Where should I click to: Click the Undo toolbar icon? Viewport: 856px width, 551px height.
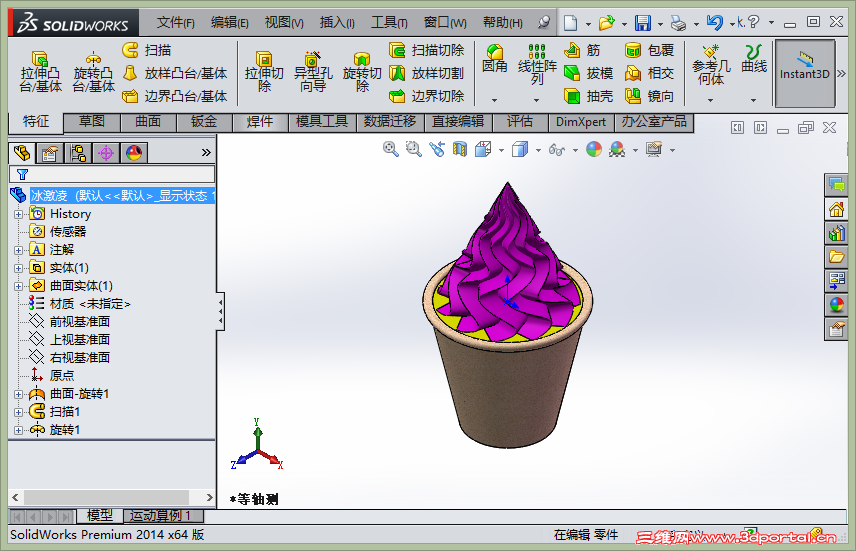pos(714,22)
